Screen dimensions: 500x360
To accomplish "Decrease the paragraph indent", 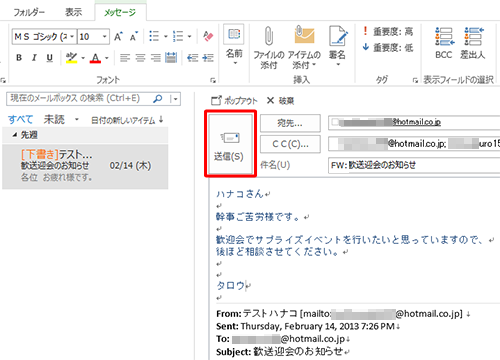I will (x=192, y=58).
